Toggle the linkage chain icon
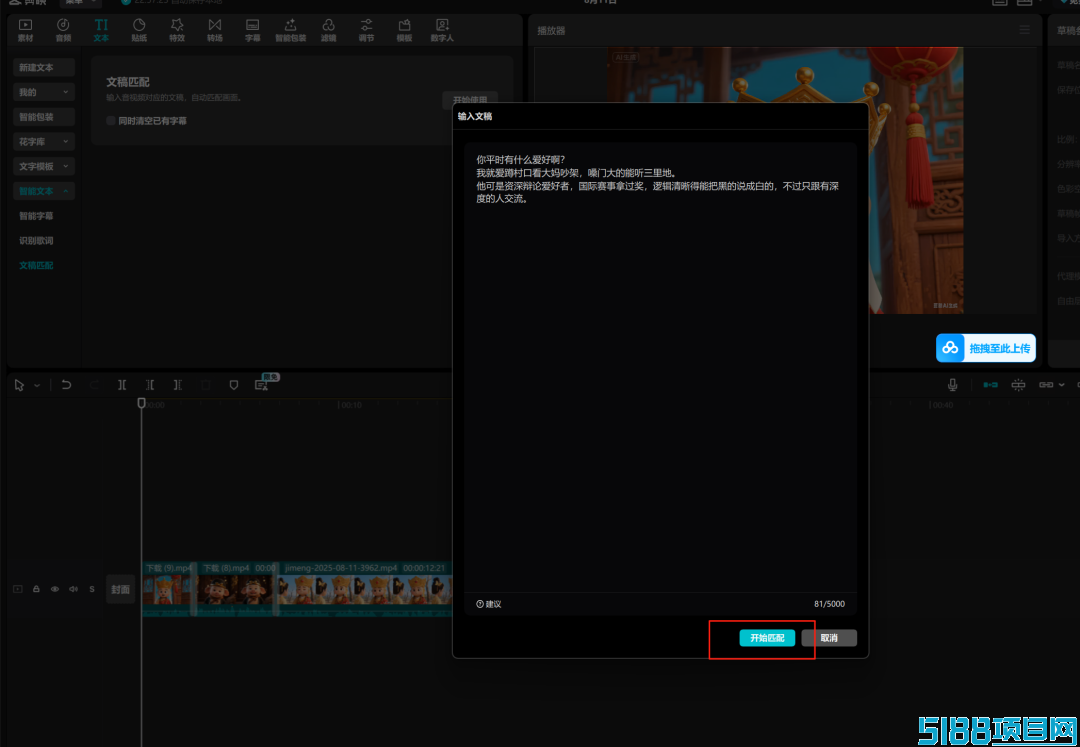1080x747 pixels. [1046, 385]
